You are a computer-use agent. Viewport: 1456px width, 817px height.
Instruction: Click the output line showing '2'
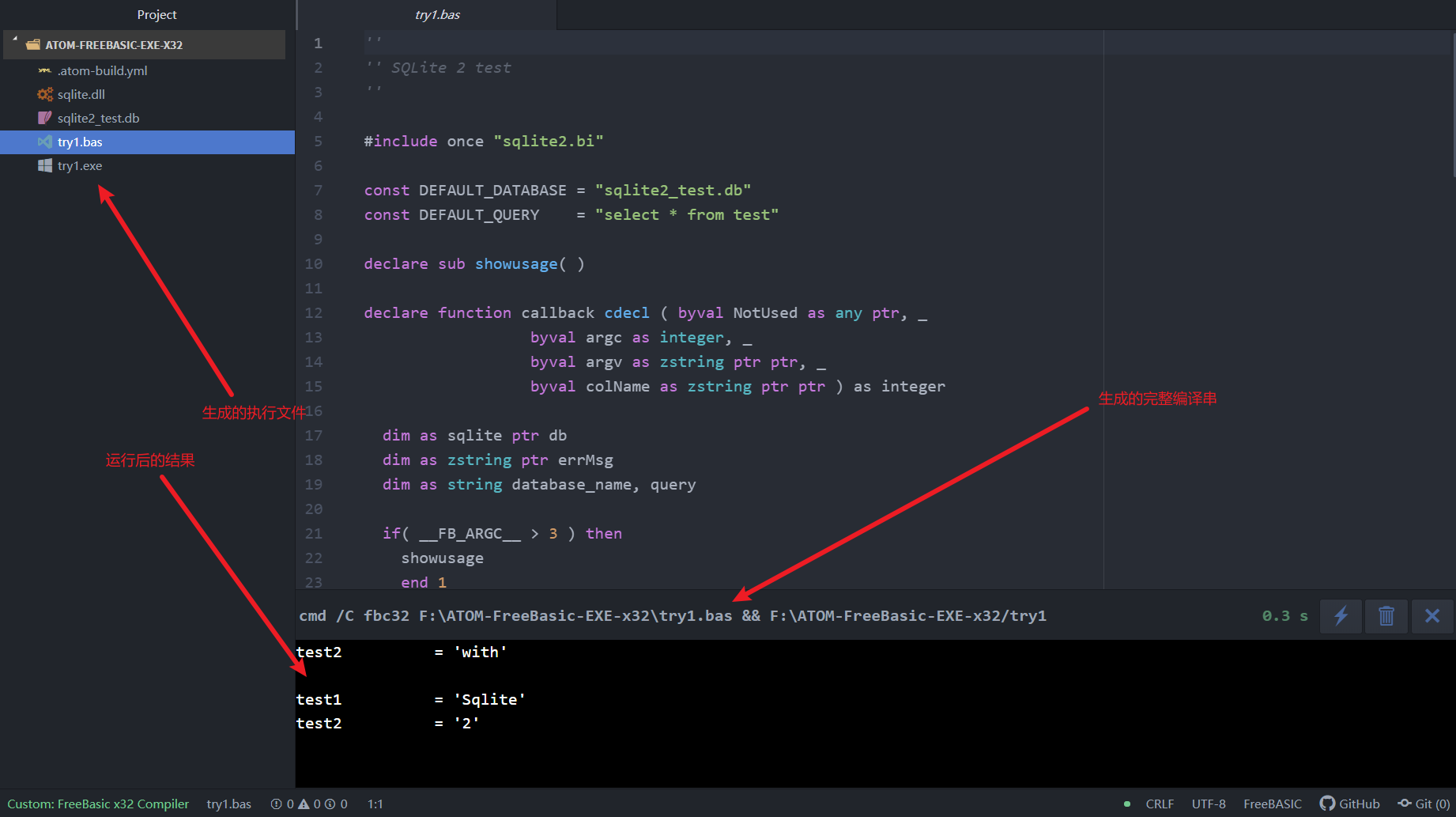(387, 724)
